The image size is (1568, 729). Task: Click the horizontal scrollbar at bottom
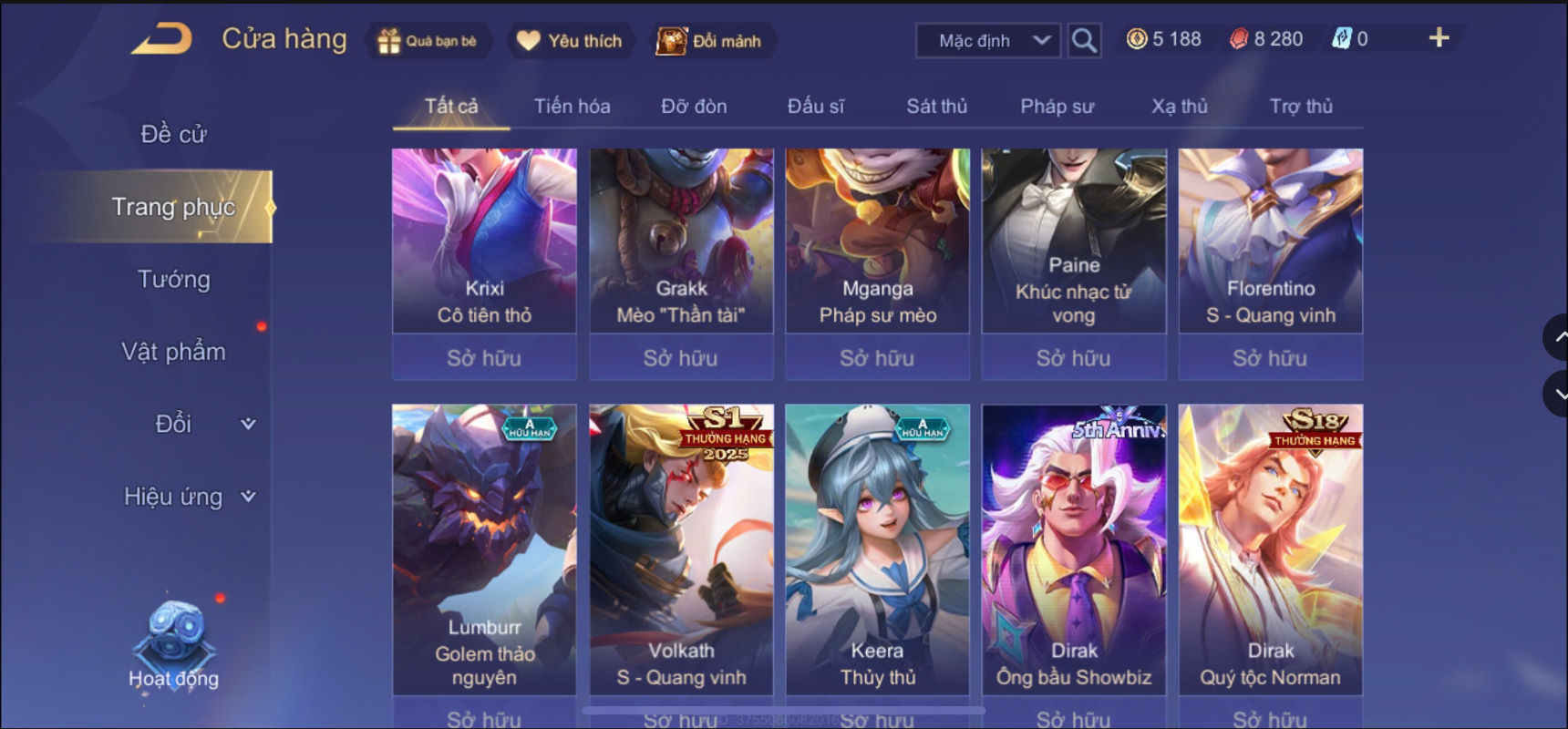tap(784, 710)
